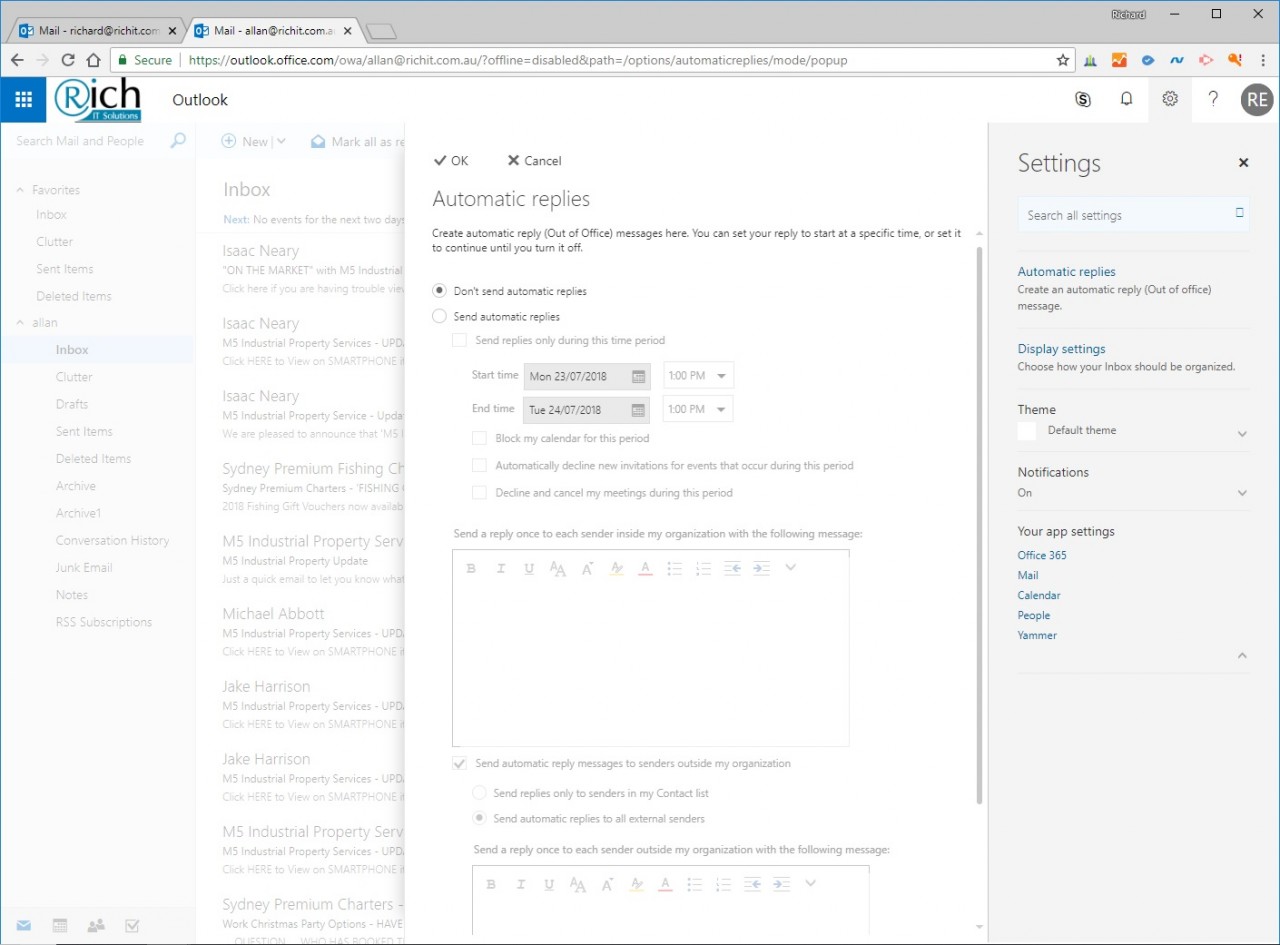The image size is (1280, 945).
Task: Switch to Mail module at bottom-left
Action: click(x=23, y=925)
